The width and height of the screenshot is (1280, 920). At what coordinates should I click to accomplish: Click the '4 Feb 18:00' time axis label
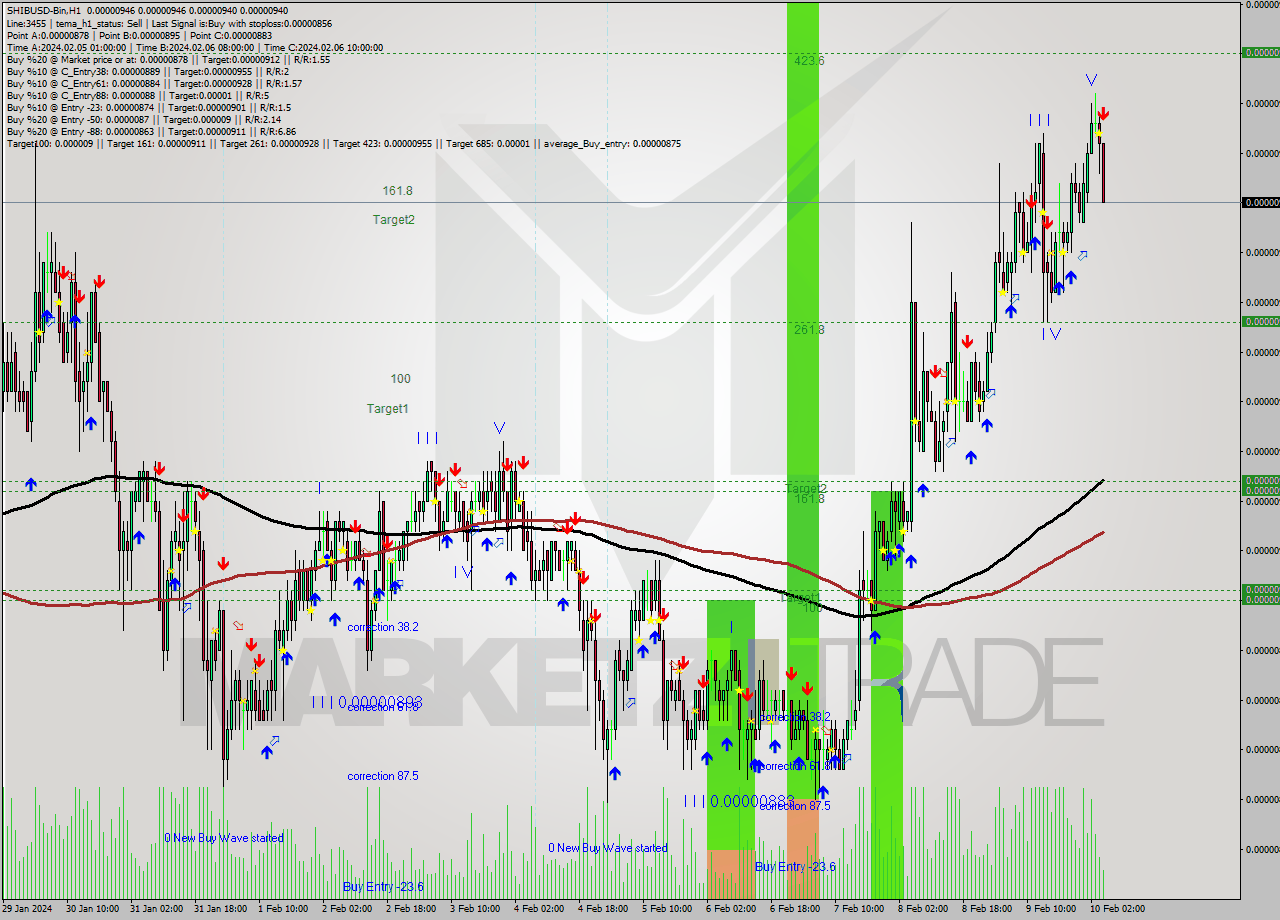(603, 909)
